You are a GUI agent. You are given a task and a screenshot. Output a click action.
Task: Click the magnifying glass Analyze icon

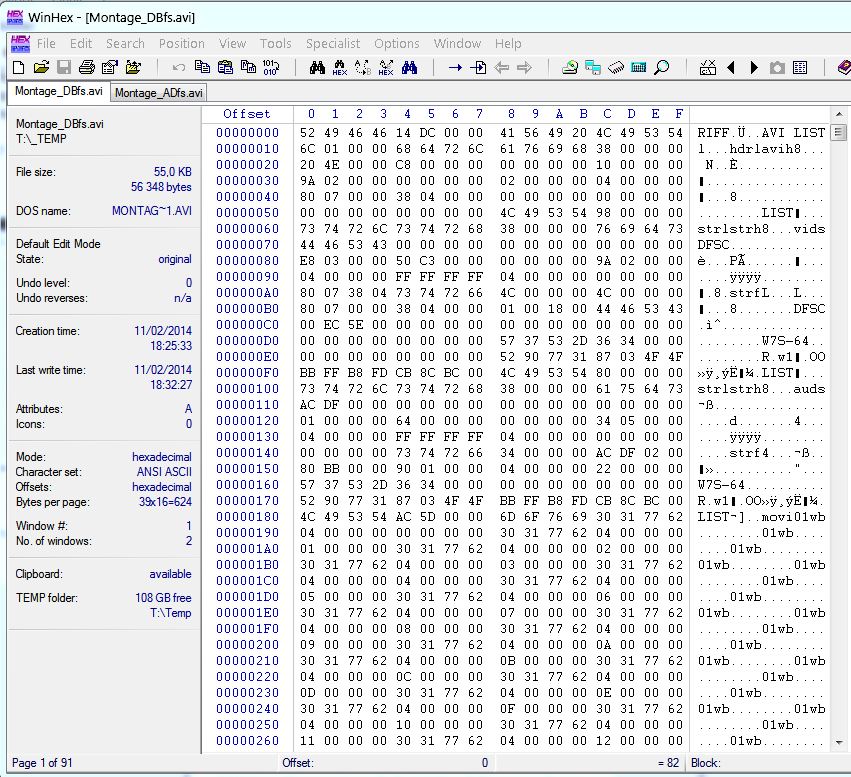point(662,67)
